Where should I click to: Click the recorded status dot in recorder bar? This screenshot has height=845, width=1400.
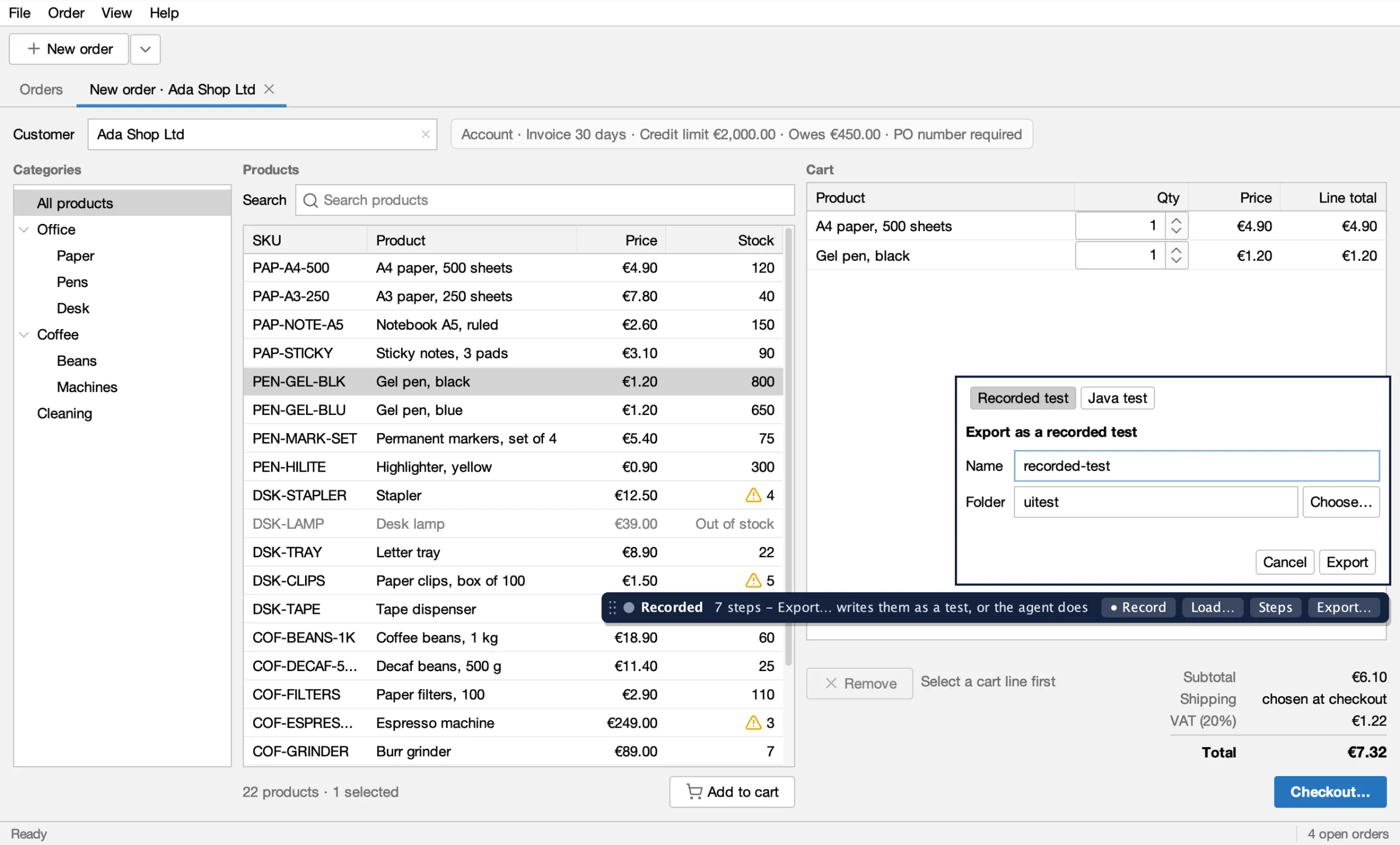[x=629, y=607]
